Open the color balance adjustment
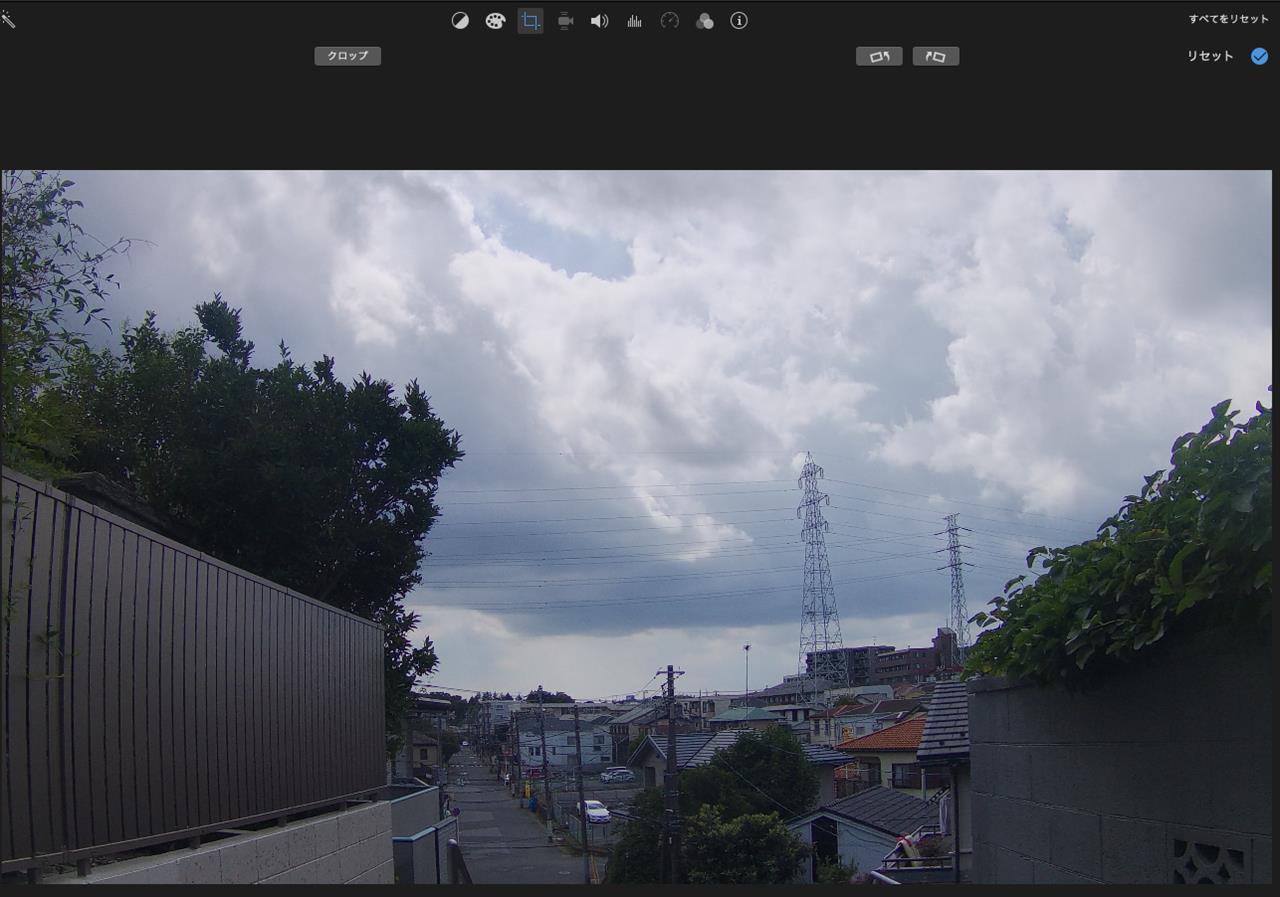This screenshot has width=1280, height=897. click(460, 21)
